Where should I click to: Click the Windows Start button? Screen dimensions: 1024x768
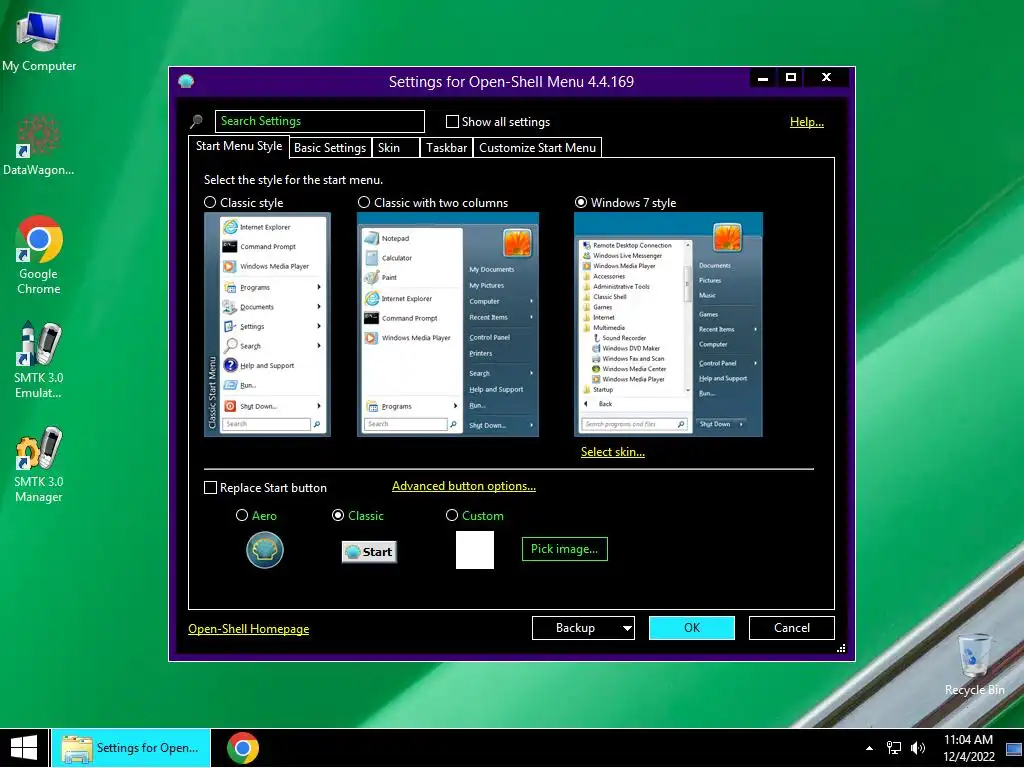(x=24, y=748)
